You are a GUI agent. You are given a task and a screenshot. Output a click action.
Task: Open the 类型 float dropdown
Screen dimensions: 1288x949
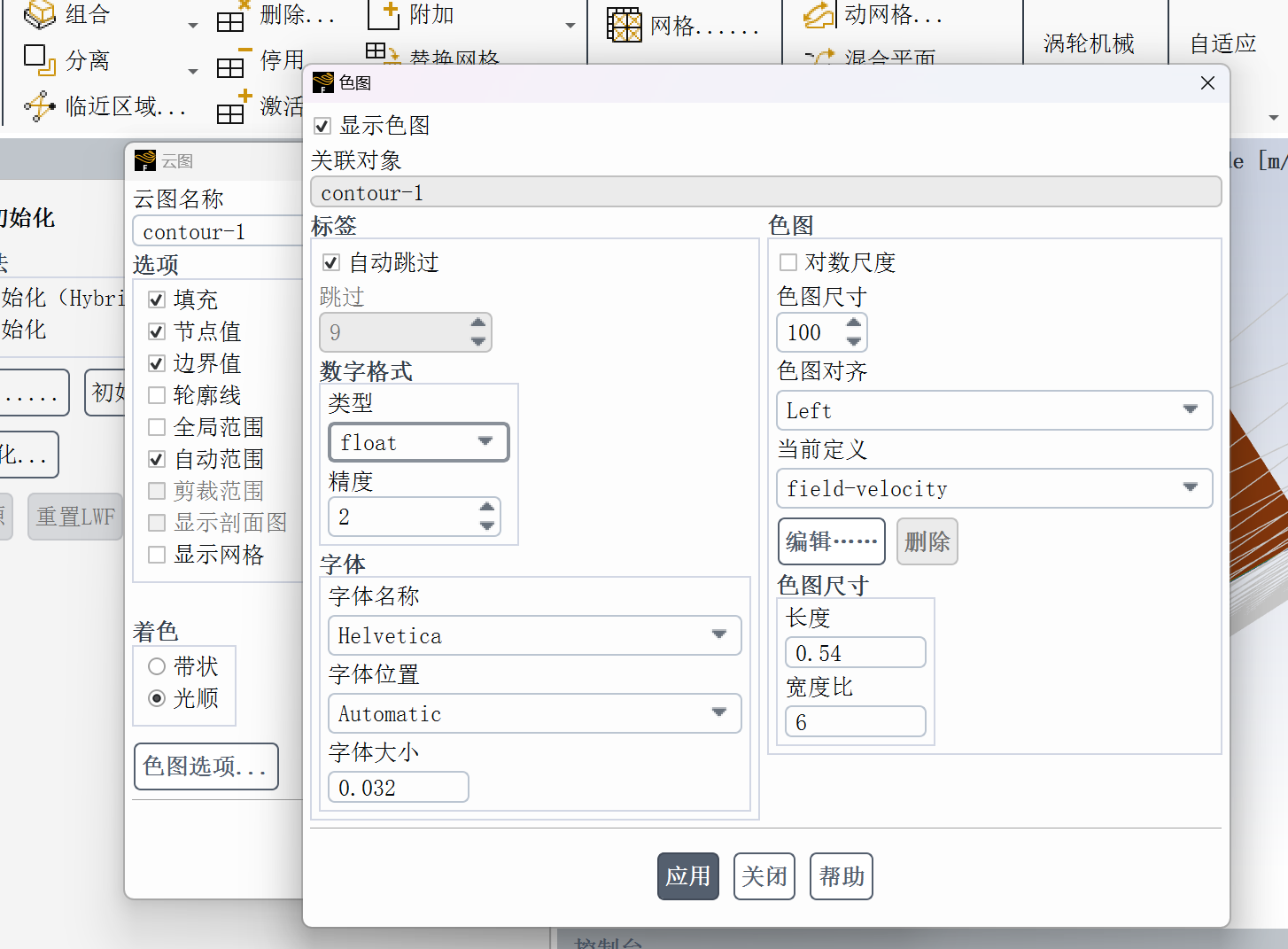point(419,442)
